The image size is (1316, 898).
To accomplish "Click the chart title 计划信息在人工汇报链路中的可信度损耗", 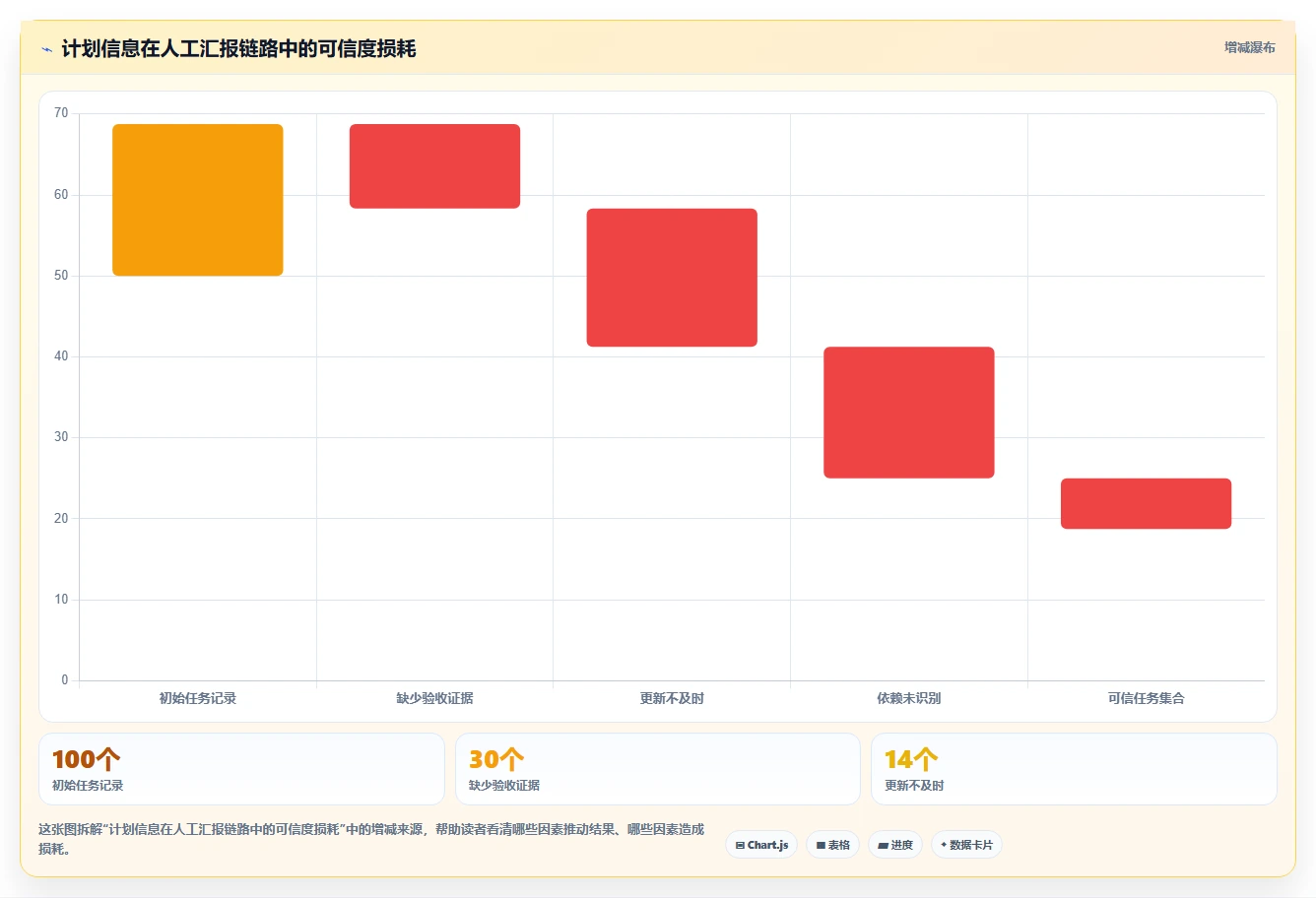I will click(x=238, y=49).
